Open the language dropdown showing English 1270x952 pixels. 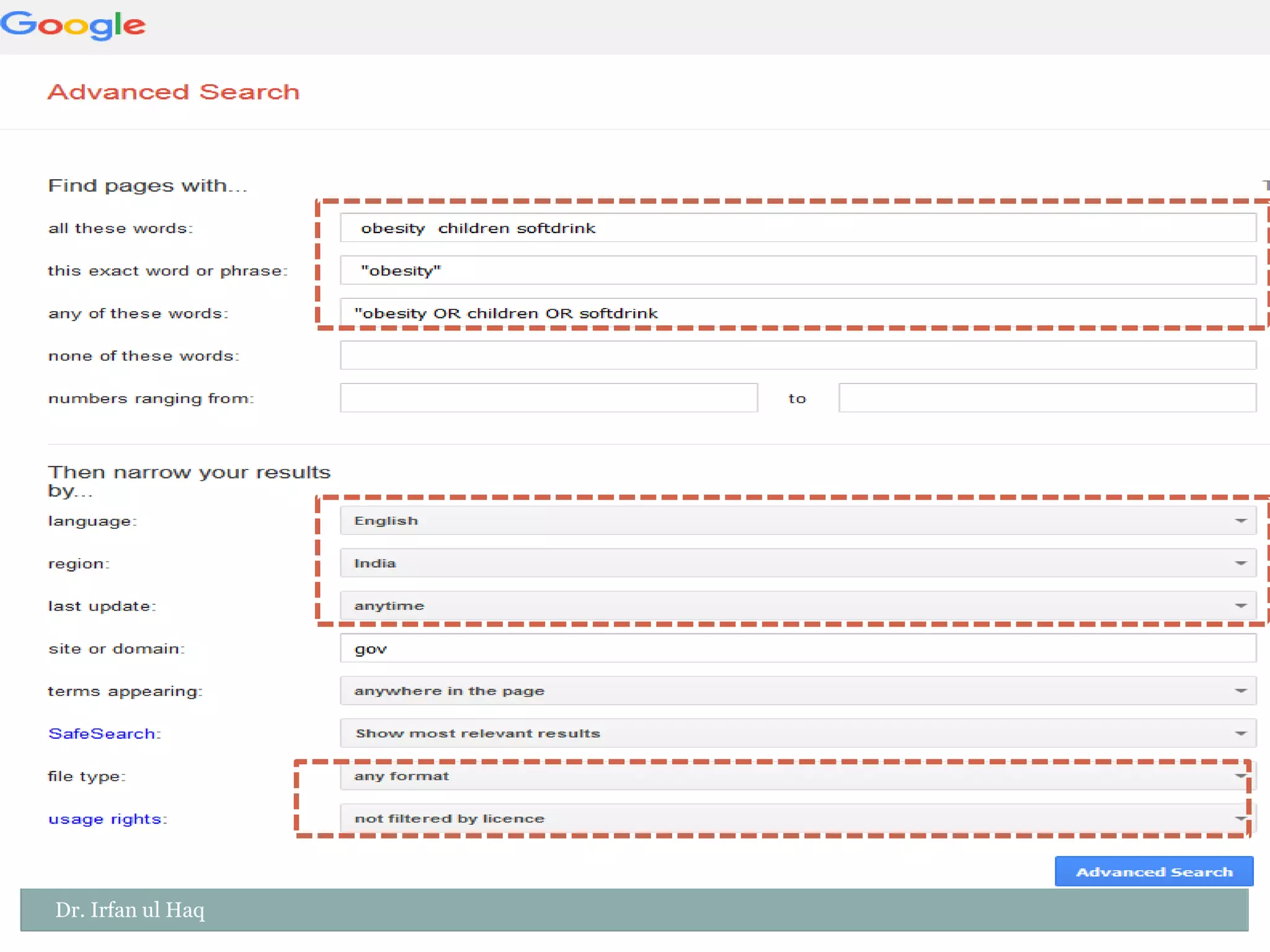click(x=797, y=521)
